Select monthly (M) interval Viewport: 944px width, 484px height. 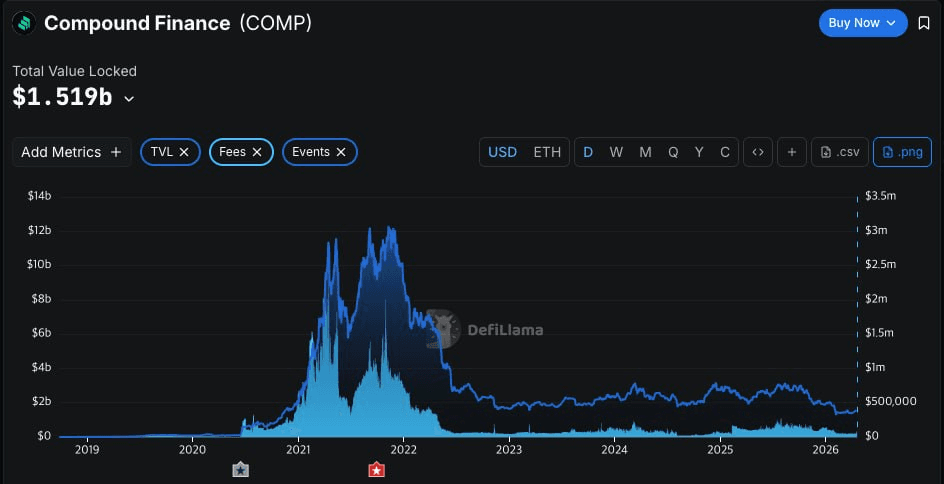pos(645,152)
